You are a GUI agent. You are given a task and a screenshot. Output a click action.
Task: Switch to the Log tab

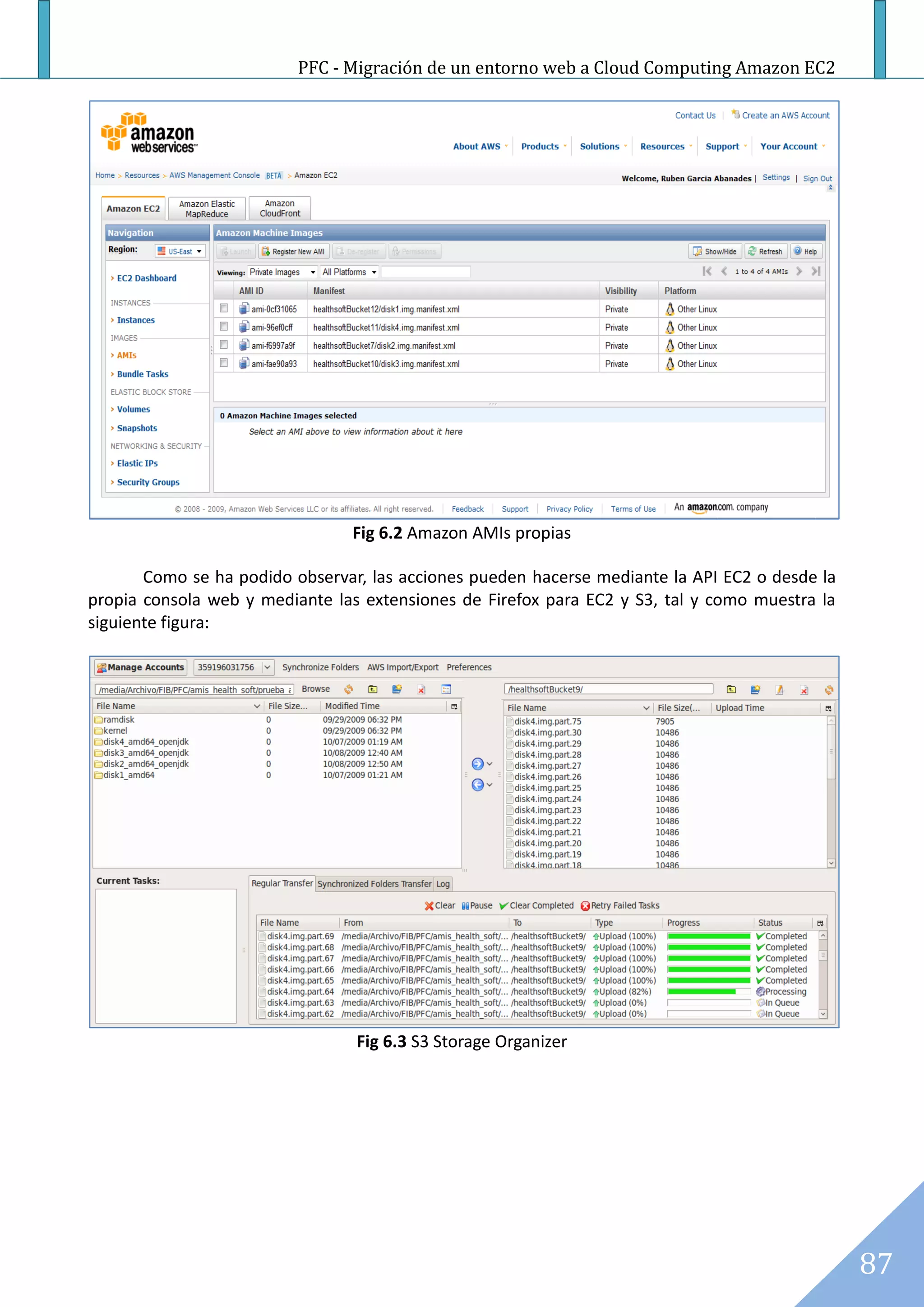(x=443, y=884)
